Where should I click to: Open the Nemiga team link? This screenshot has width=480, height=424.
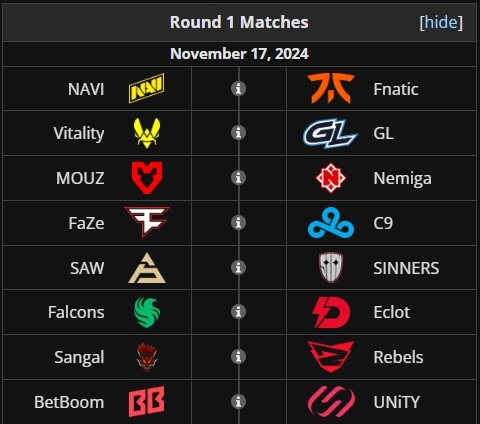click(402, 178)
